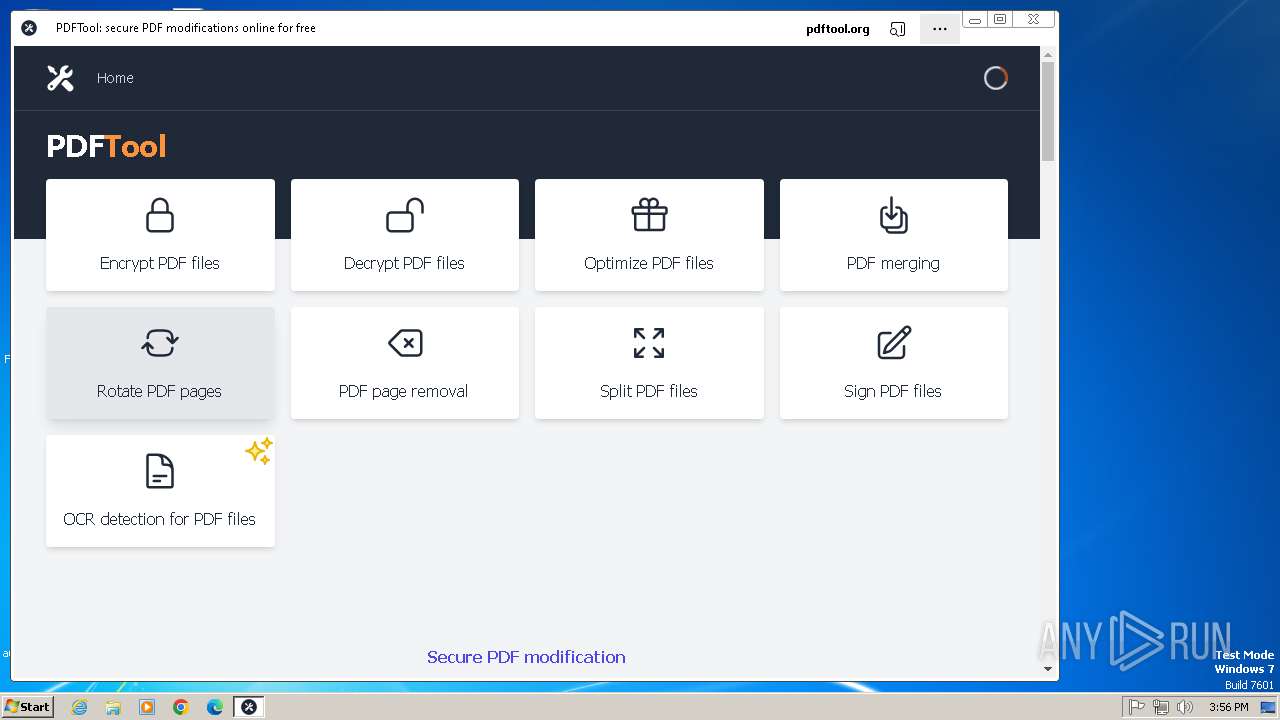
Task: Select the PDFTool taskbar button
Action: pos(249,707)
